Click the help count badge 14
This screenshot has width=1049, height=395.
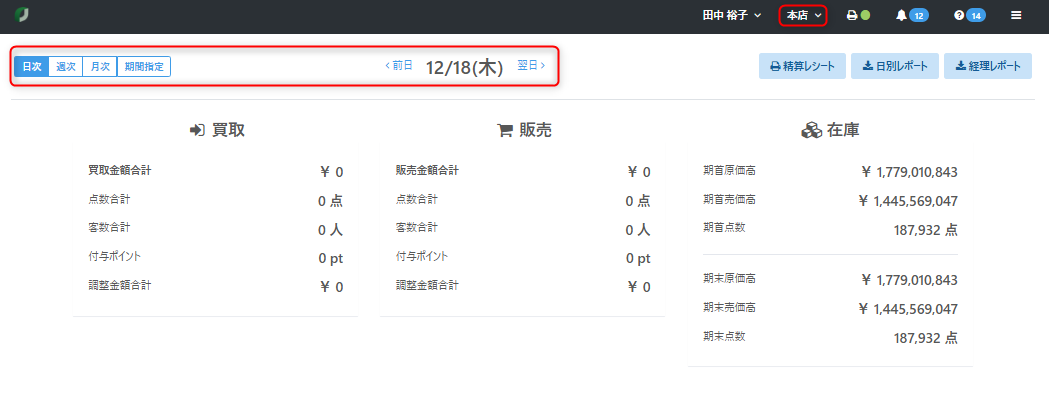975,15
